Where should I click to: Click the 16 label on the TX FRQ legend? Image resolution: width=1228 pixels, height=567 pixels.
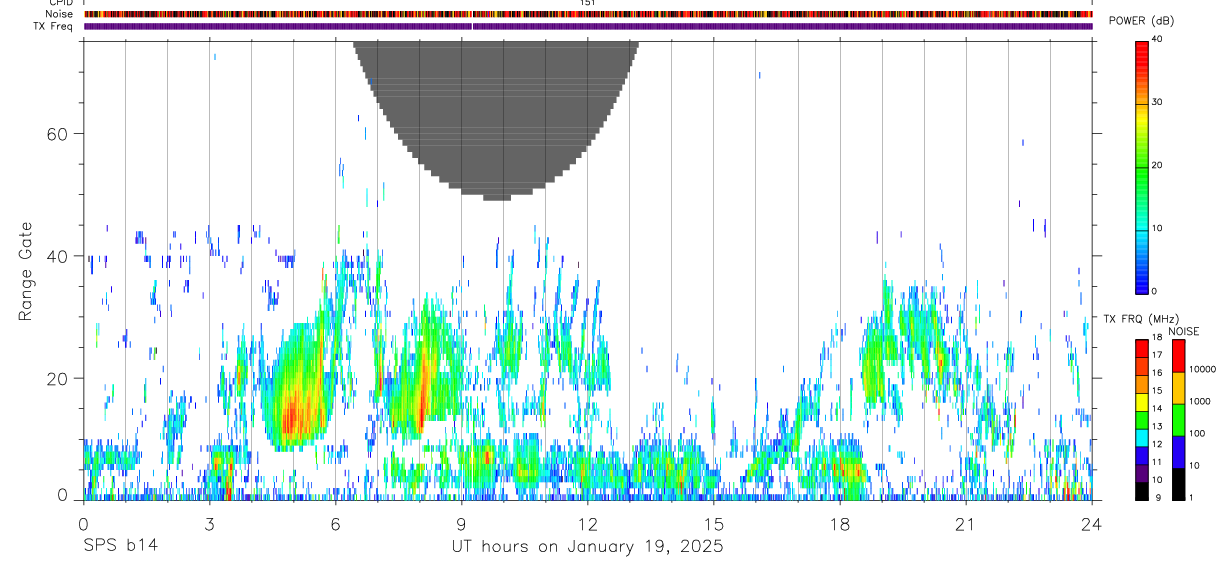tap(1158, 373)
